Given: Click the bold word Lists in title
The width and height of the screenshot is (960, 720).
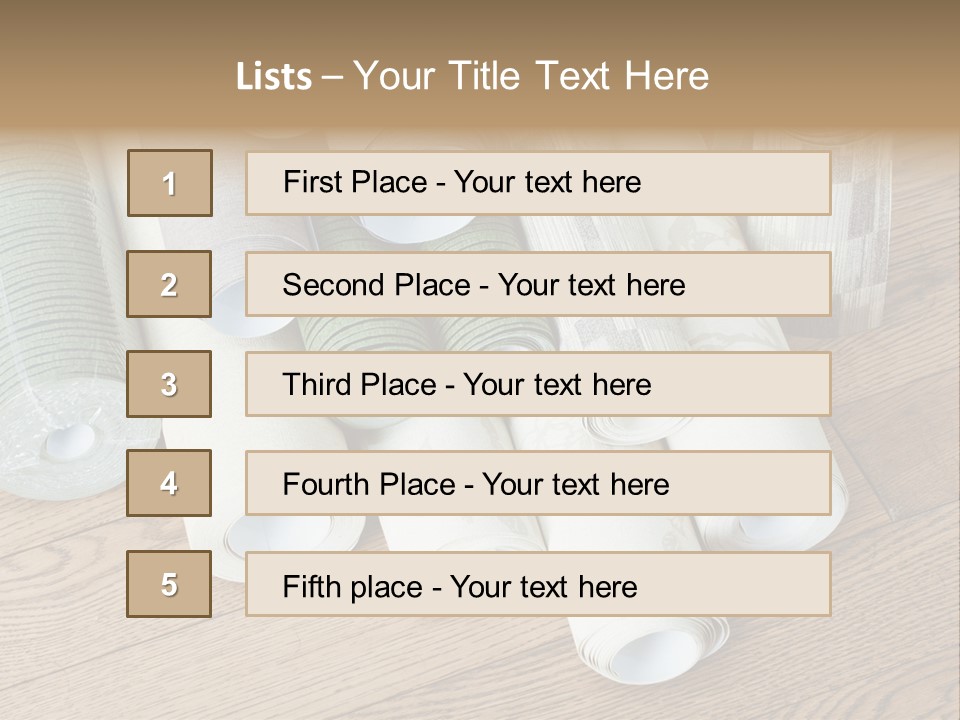Looking at the screenshot, I should click(x=274, y=77).
